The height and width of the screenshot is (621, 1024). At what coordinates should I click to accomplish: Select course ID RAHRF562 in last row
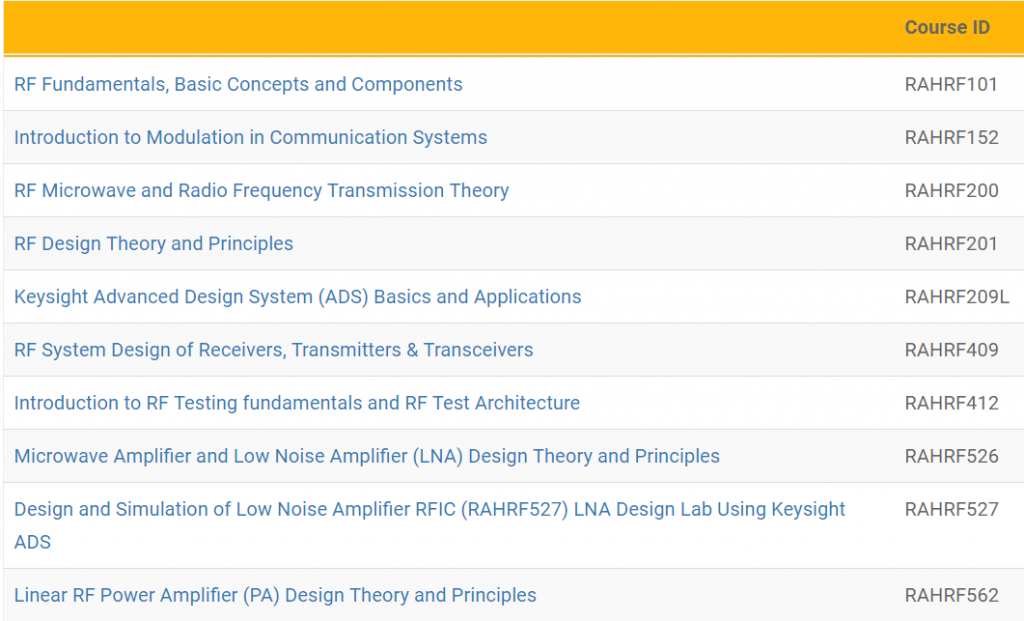tap(951, 596)
